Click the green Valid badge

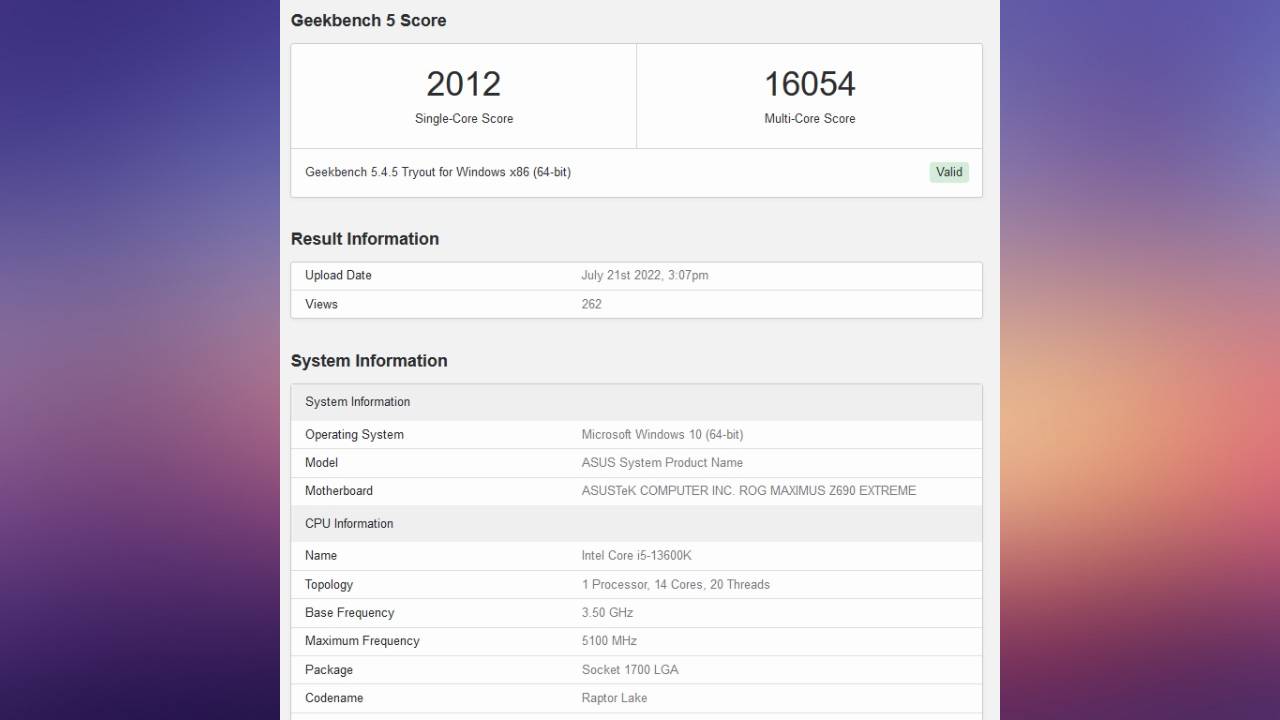point(949,172)
